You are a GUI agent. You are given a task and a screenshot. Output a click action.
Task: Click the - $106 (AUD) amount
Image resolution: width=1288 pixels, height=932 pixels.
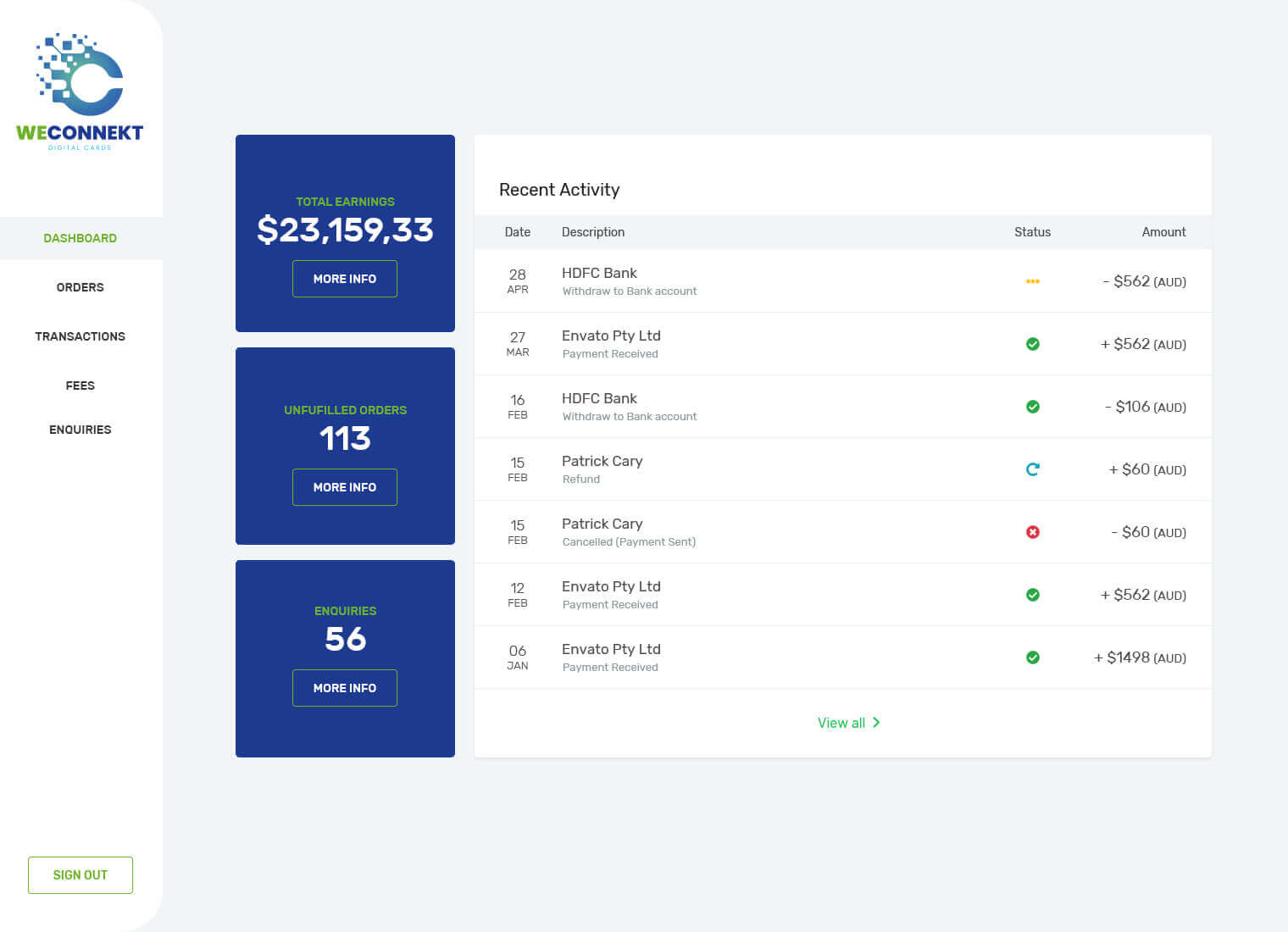click(1145, 407)
